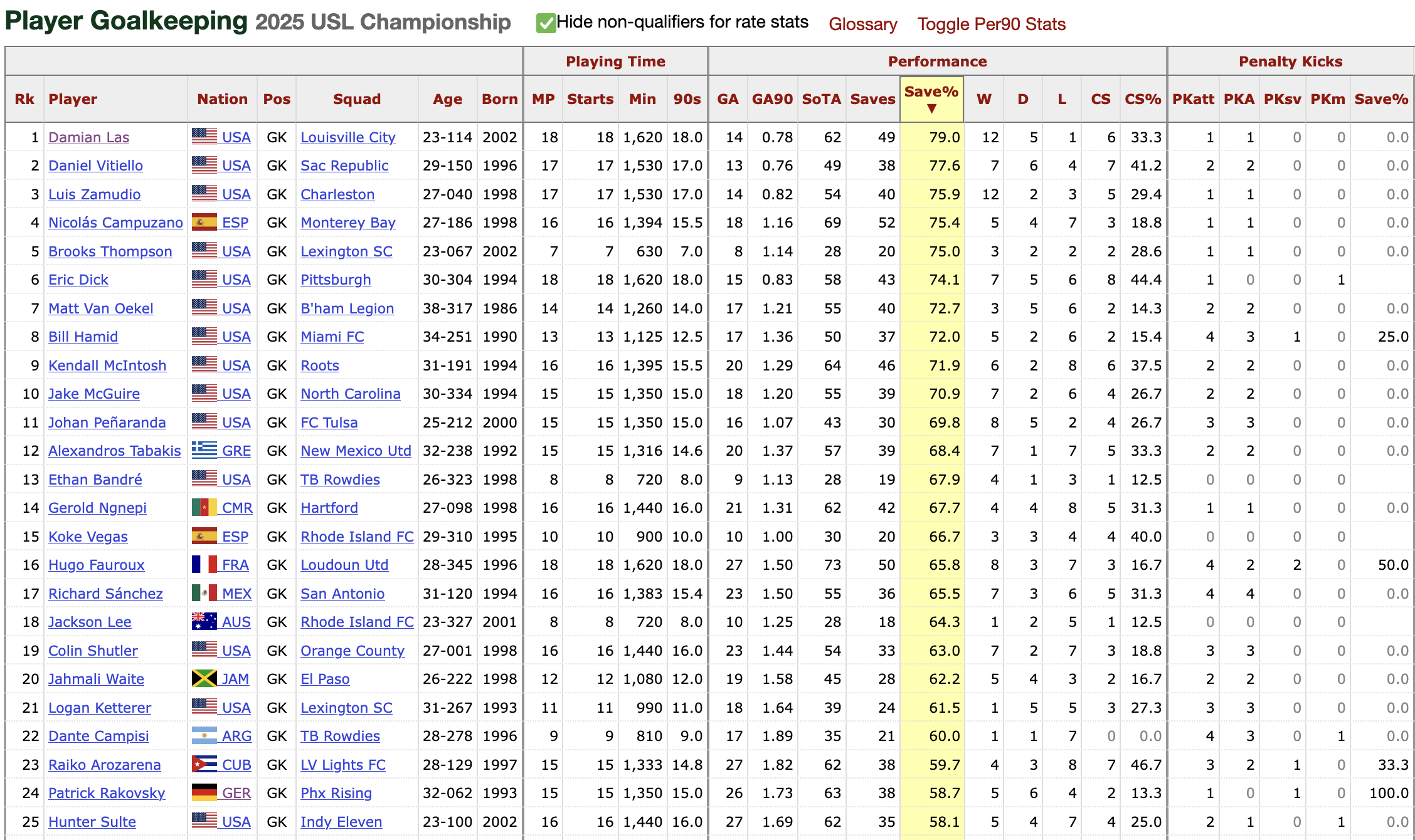Click the France flag in Hugo Fauroux row

click(204, 565)
